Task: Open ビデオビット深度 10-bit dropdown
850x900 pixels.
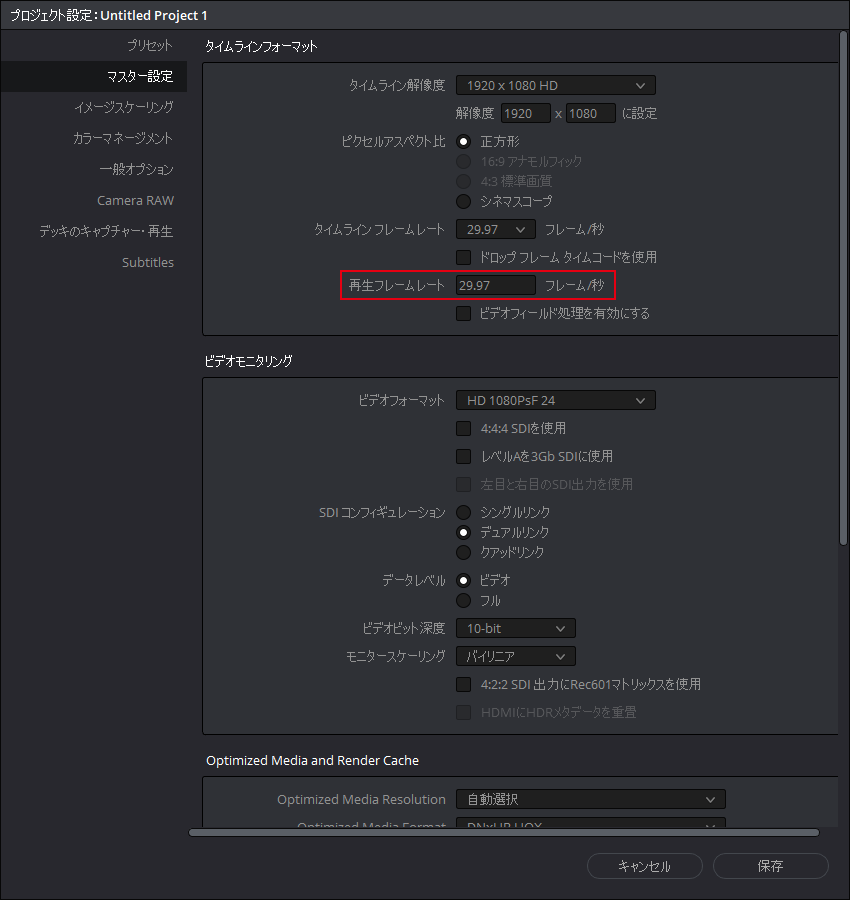Action: pyautogui.click(x=515, y=629)
